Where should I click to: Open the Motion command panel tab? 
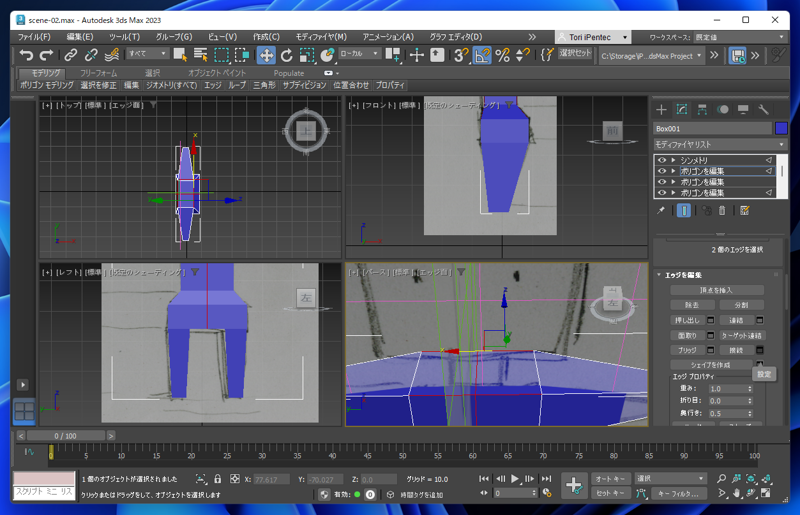(x=722, y=109)
